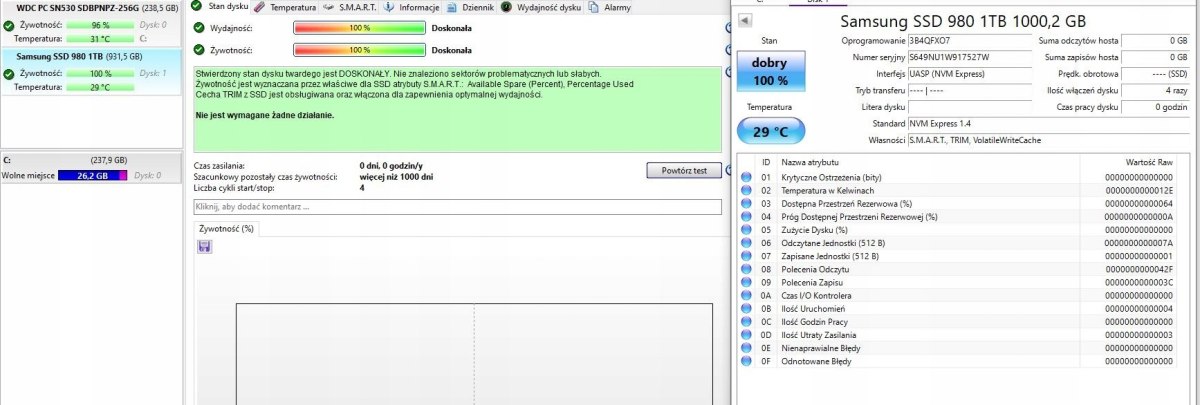Click the ID column header
1200x405 pixels.
click(766, 161)
